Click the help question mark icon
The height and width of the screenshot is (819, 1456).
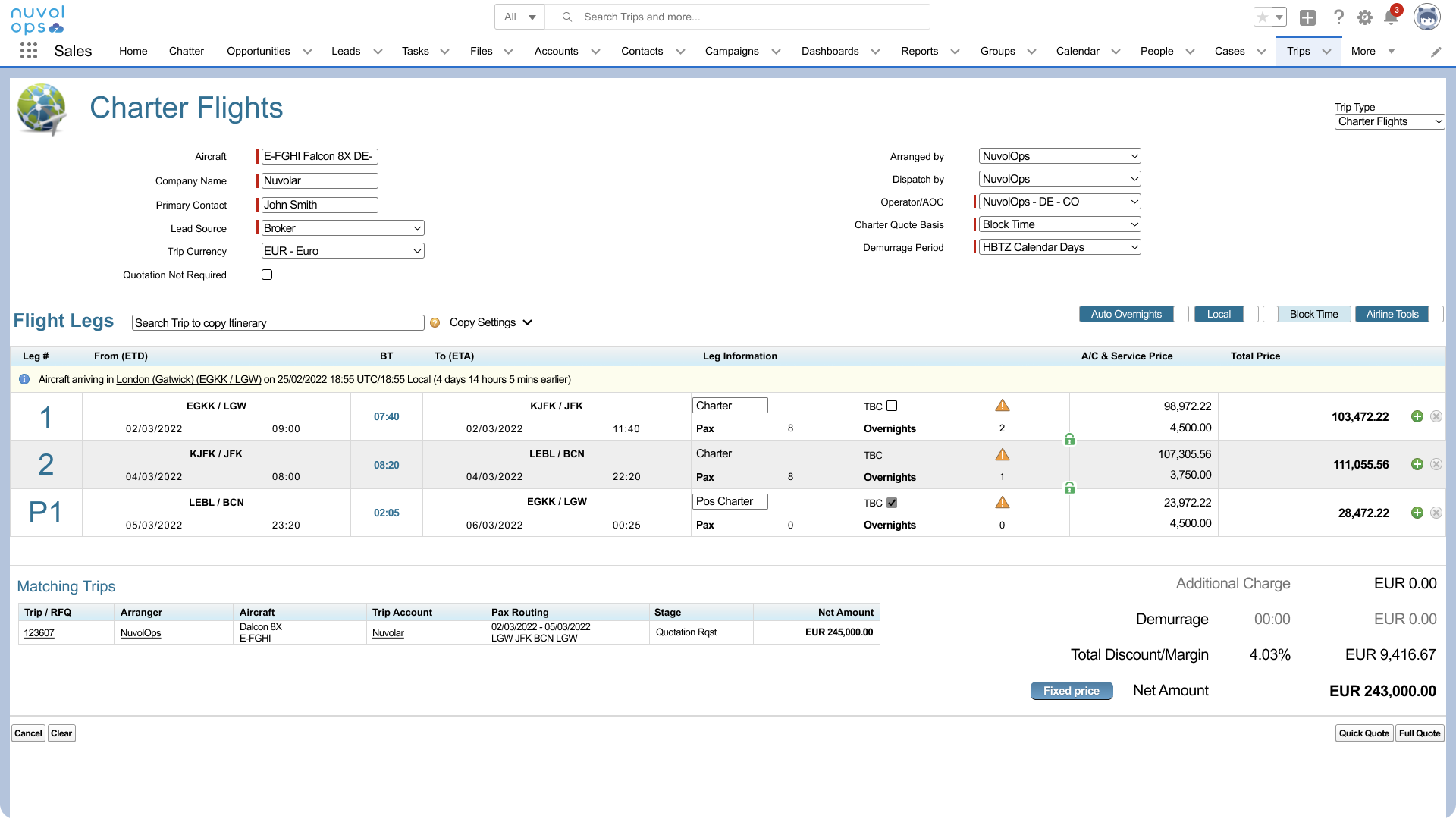click(x=1339, y=17)
